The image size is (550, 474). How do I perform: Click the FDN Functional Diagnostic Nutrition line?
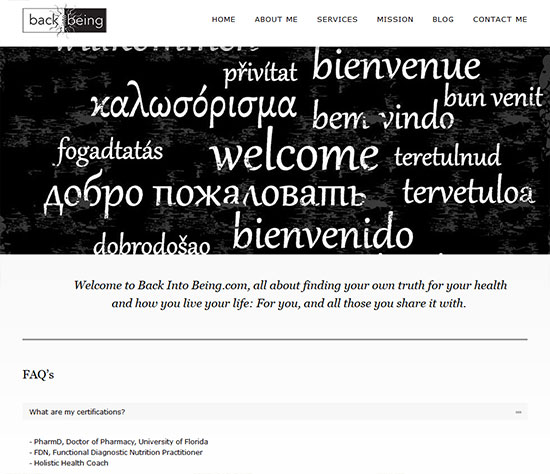[116, 453]
